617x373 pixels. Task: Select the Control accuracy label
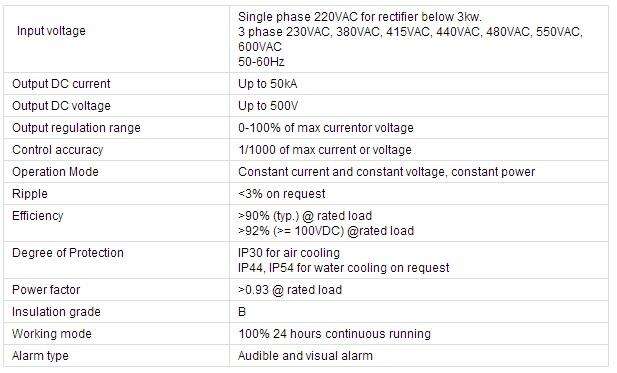tap(58, 150)
